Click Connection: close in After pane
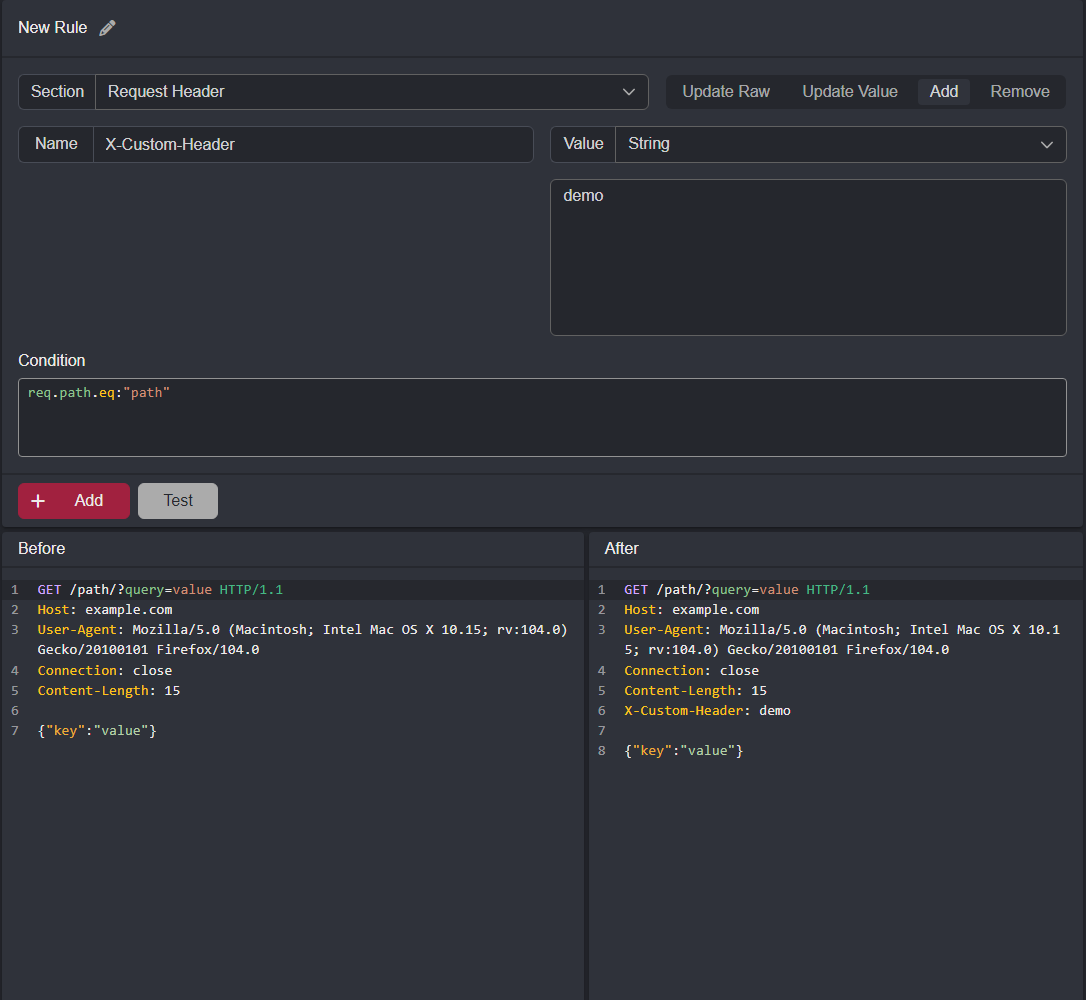This screenshot has width=1086, height=1000. tap(691, 670)
